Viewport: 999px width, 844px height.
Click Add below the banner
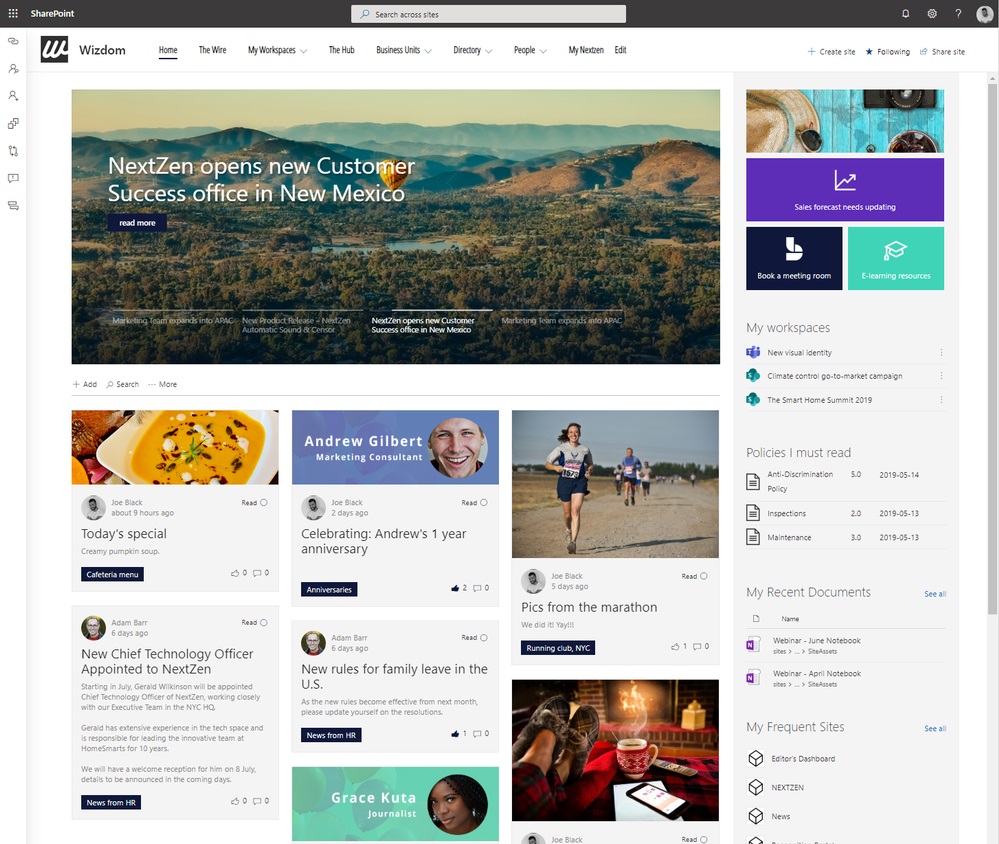coord(85,384)
